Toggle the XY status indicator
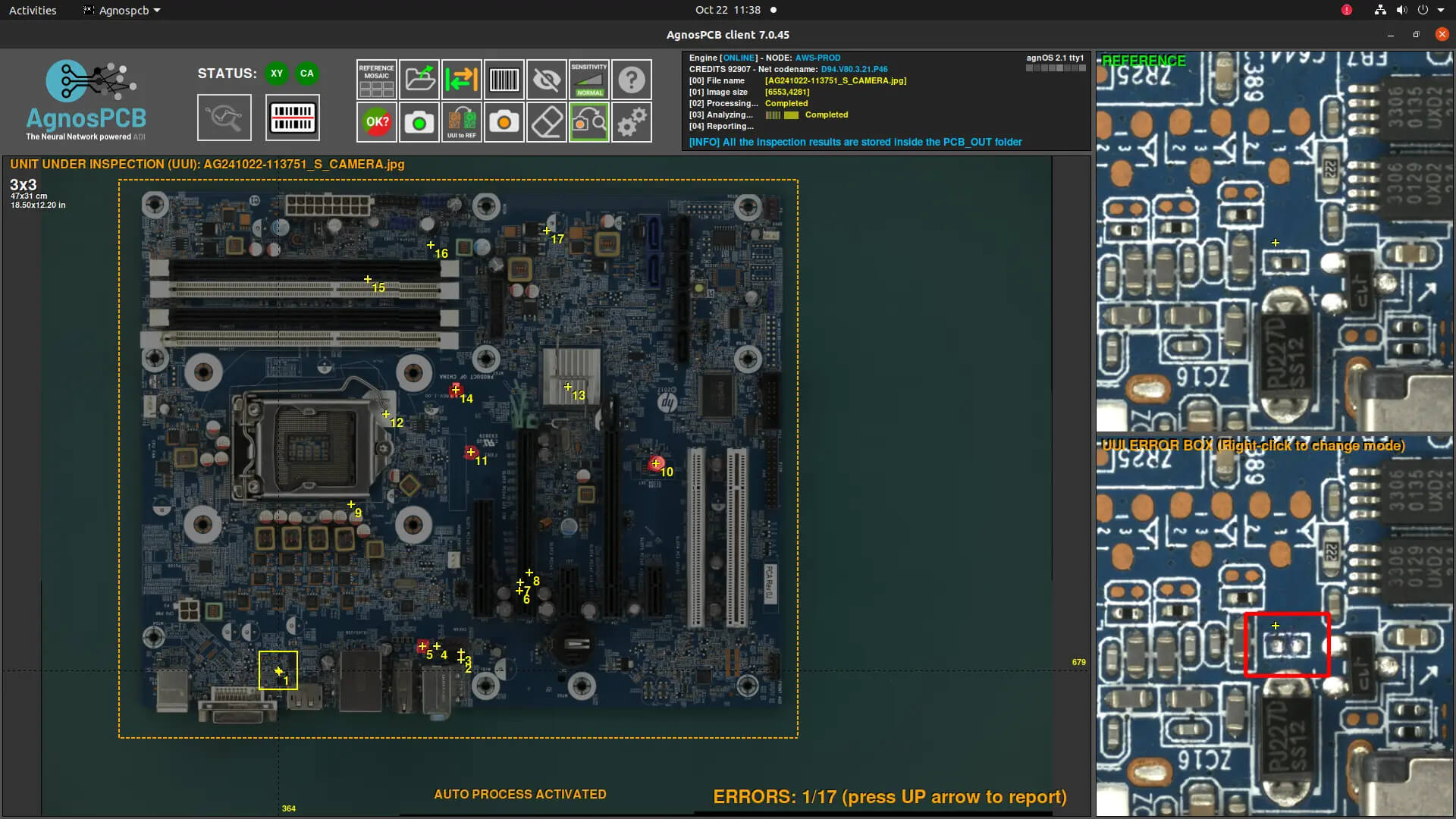The image size is (1456, 819). coord(277,74)
